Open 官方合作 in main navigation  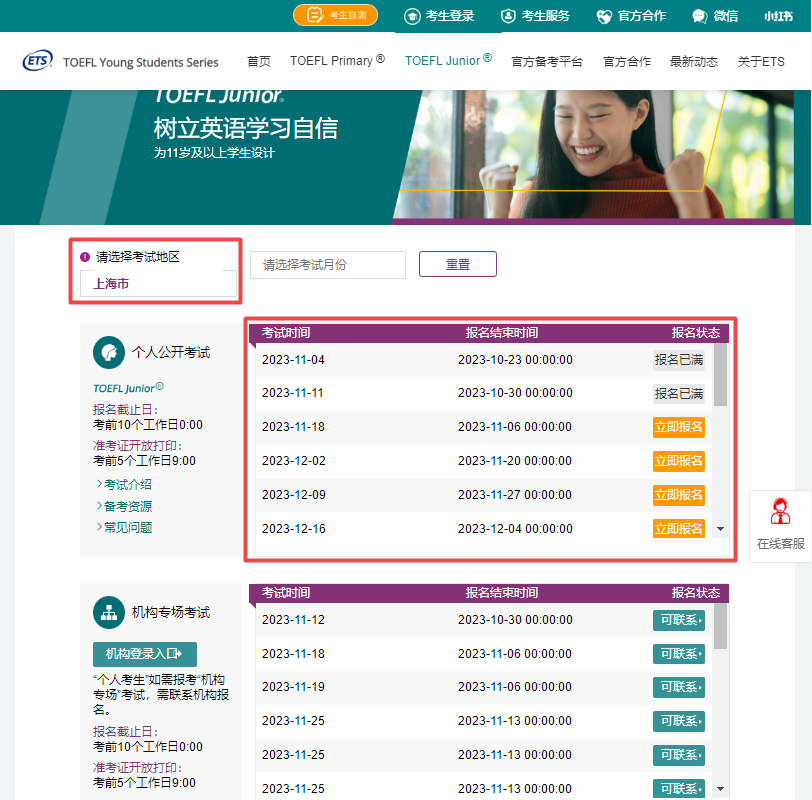pyautogui.click(x=627, y=62)
